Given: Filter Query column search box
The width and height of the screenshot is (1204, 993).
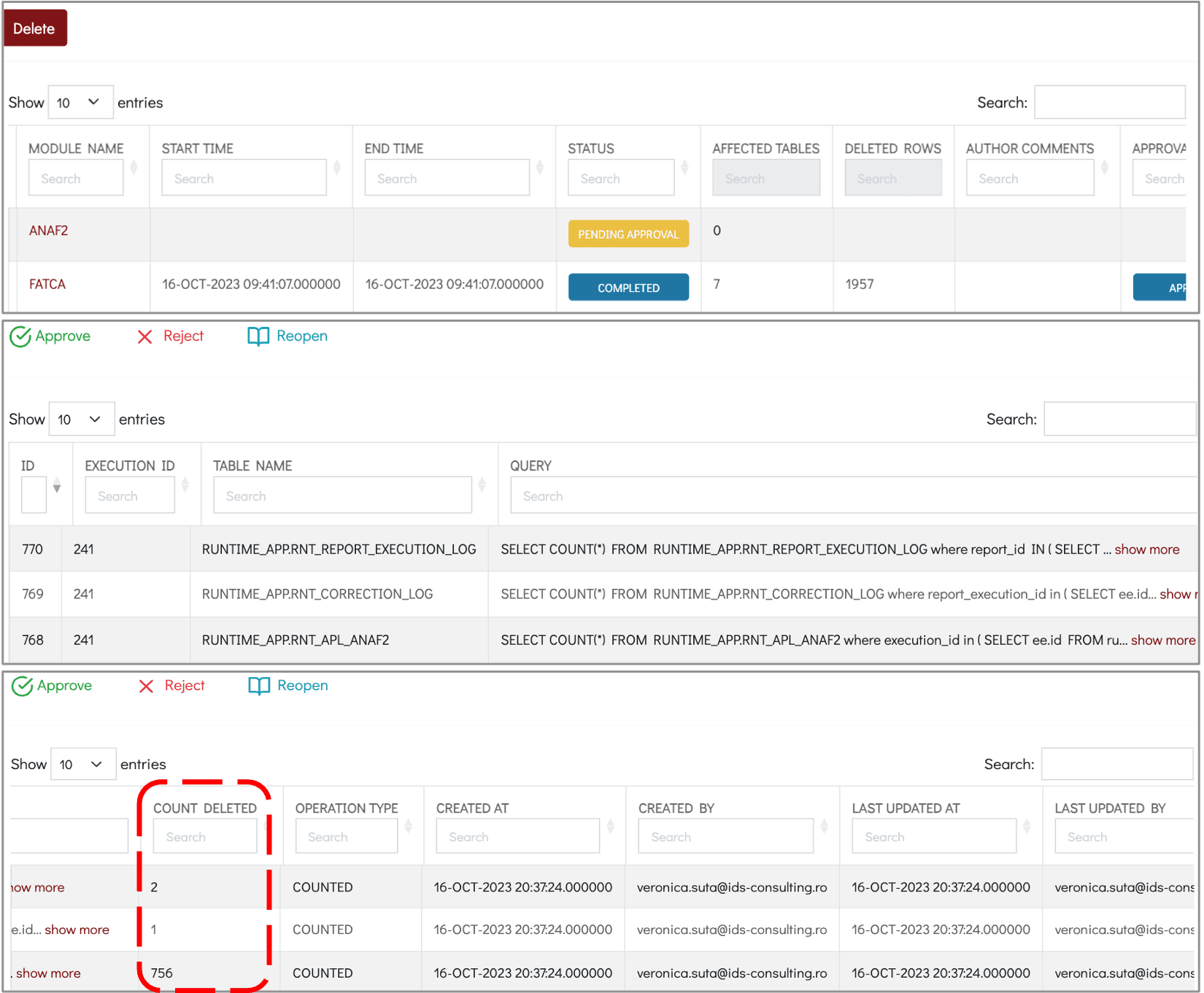Looking at the screenshot, I should (x=854, y=495).
